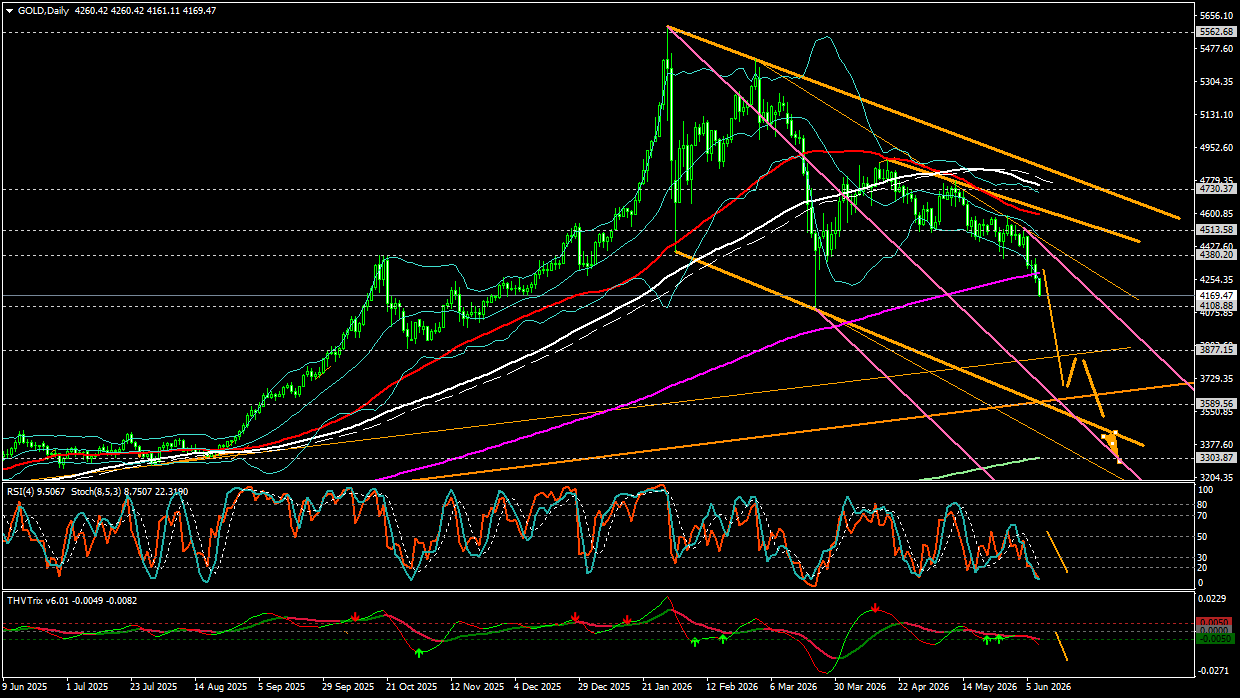Click the leftmost green up arrow in THVTrix panel
Screen dimensions: 1240x698
[419, 652]
